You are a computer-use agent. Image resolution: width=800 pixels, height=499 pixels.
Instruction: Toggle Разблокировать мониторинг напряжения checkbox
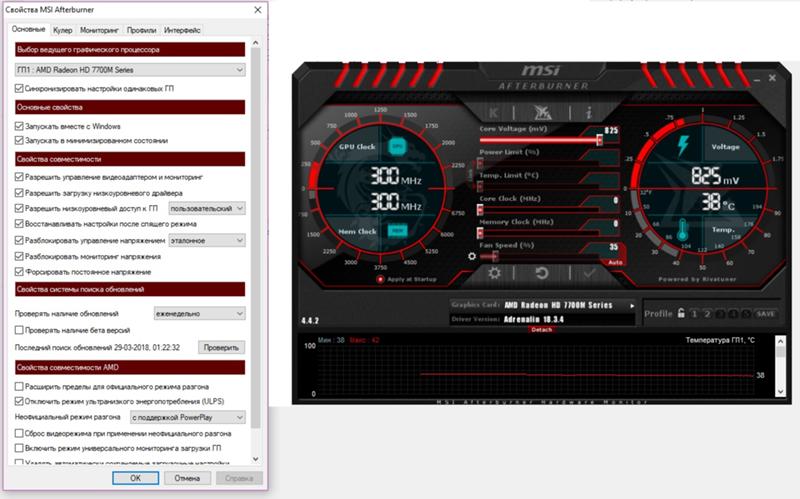pos(19,256)
